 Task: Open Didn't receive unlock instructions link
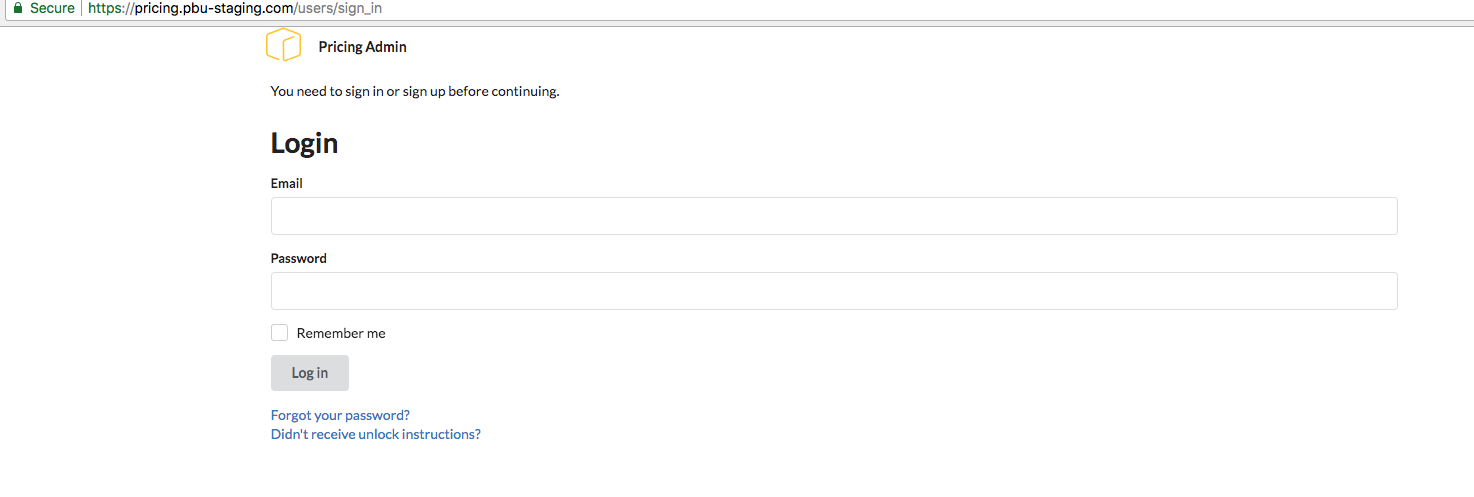click(375, 435)
